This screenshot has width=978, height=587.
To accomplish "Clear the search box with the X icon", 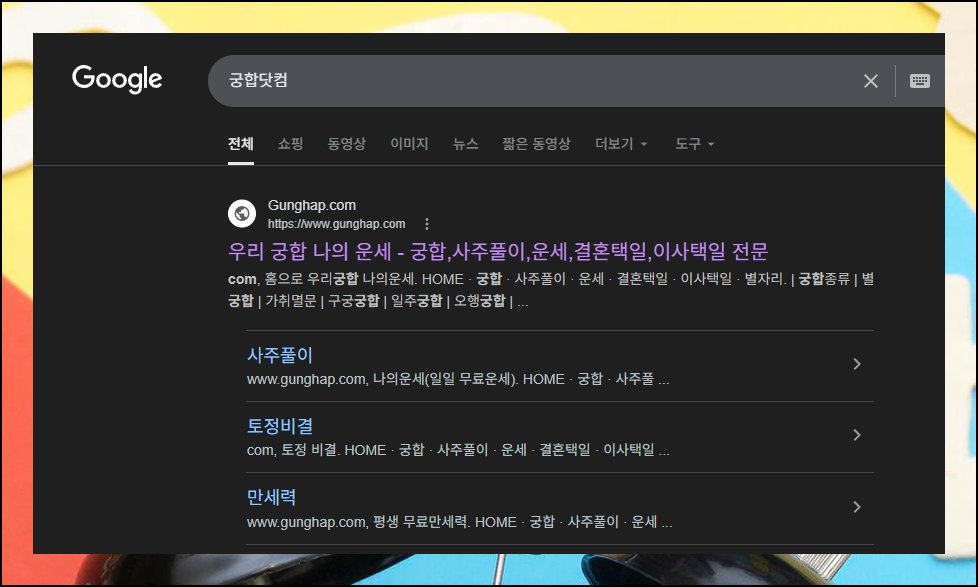I will click(871, 80).
